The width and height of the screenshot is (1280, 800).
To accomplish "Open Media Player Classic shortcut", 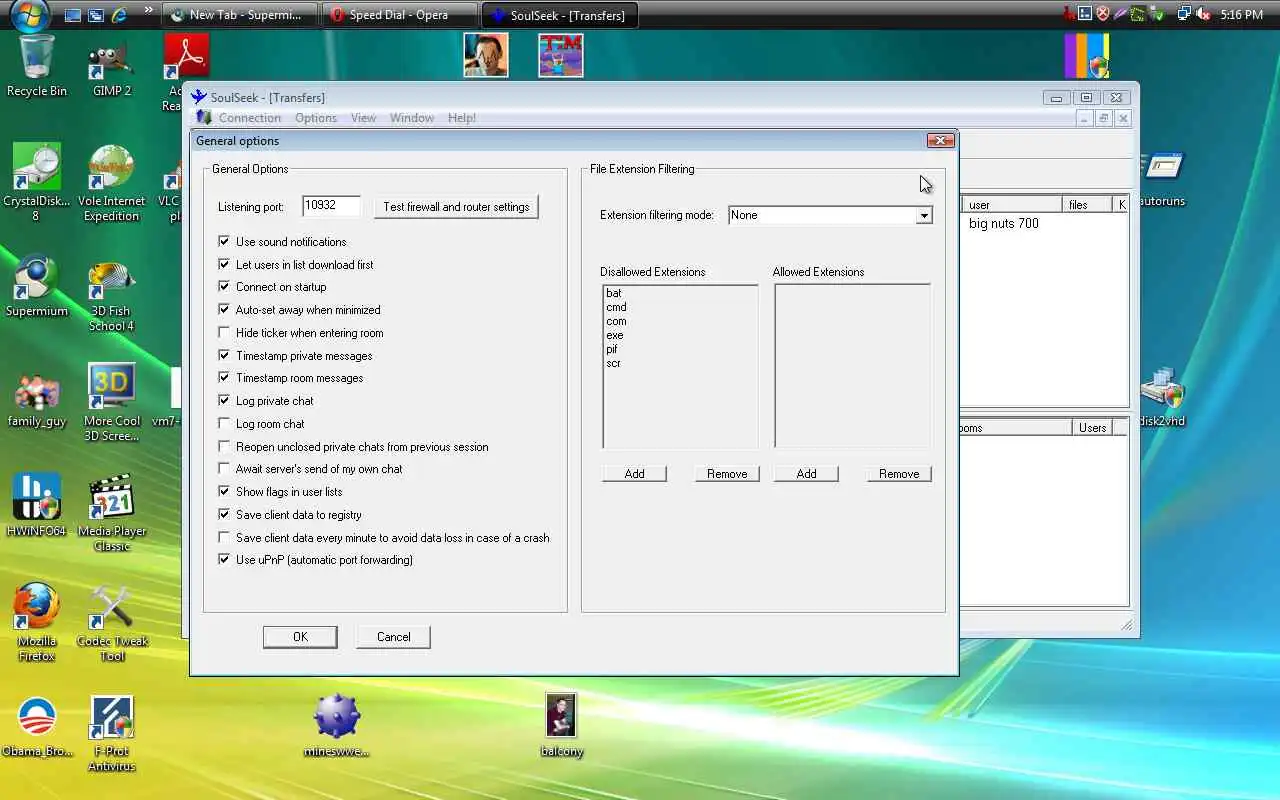I will (112, 513).
